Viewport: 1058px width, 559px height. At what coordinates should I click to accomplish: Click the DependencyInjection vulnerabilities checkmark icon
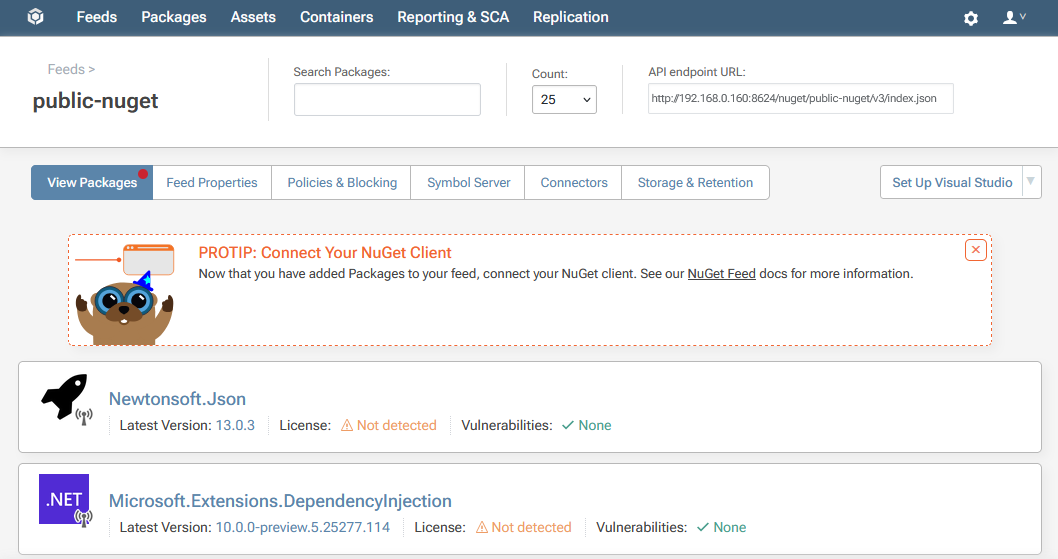702,527
